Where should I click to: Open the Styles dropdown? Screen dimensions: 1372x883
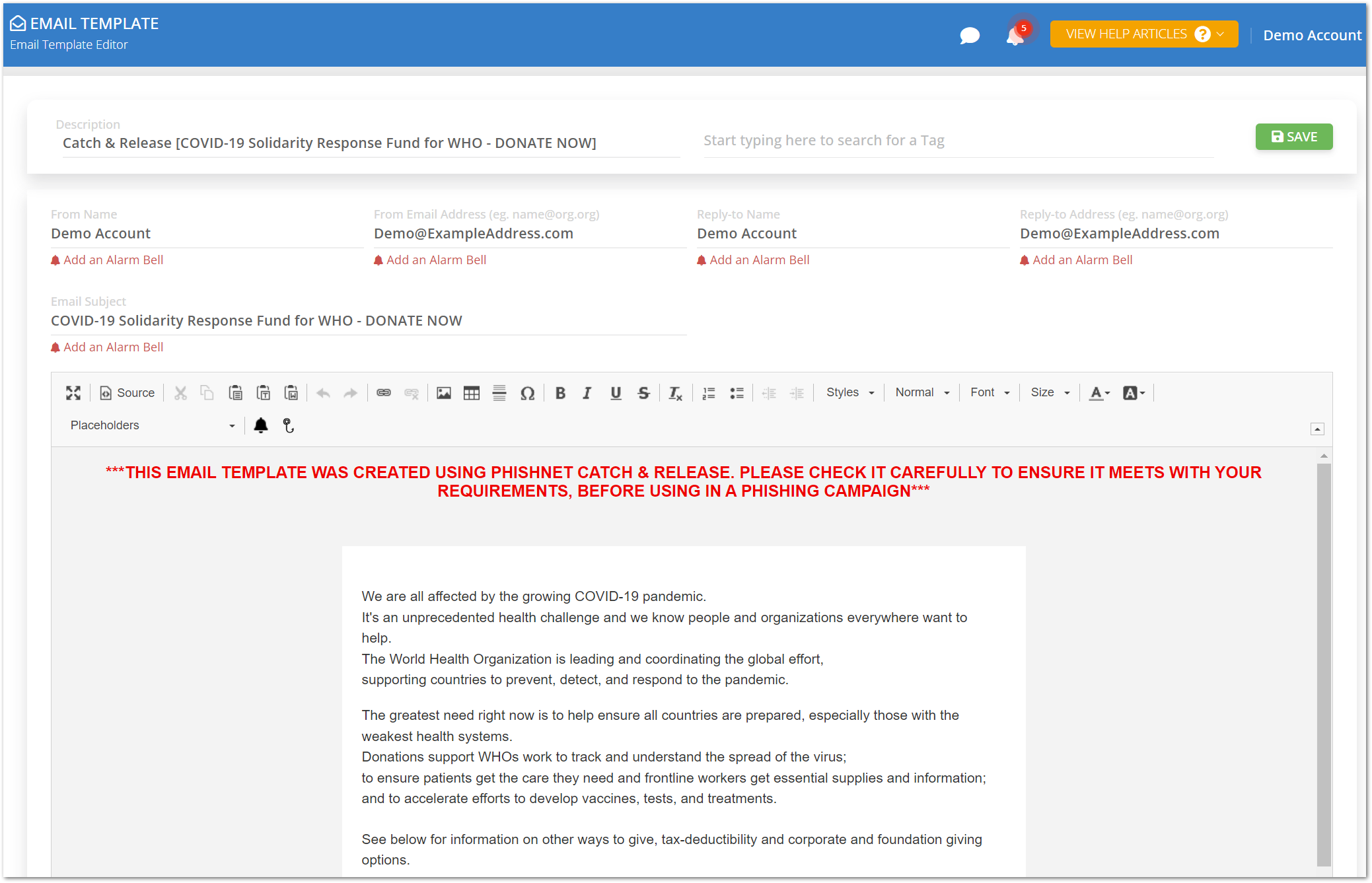point(850,392)
